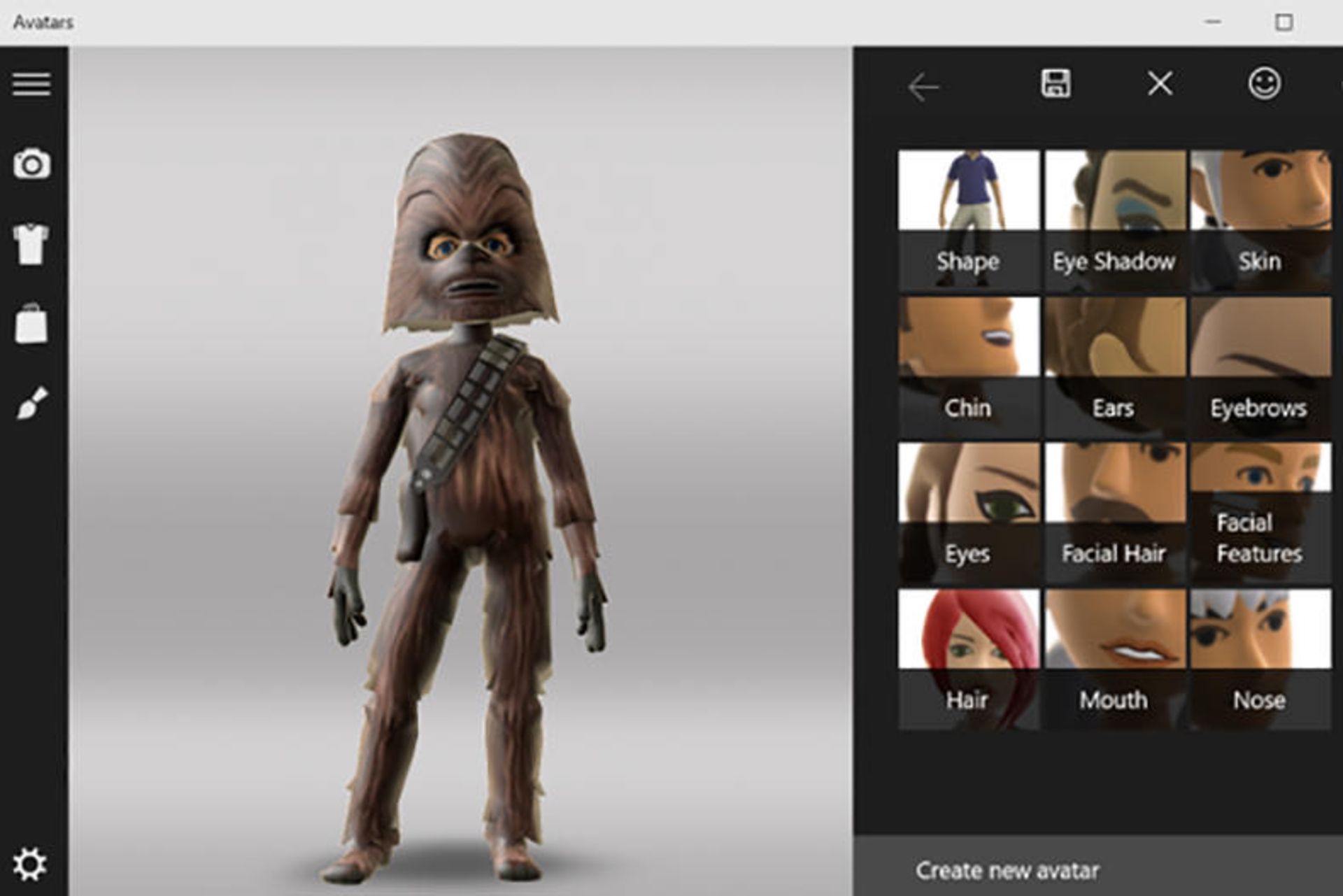The width and height of the screenshot is (1343, 896).
Task: Select the Skin tile
Action: point(1261,220)
